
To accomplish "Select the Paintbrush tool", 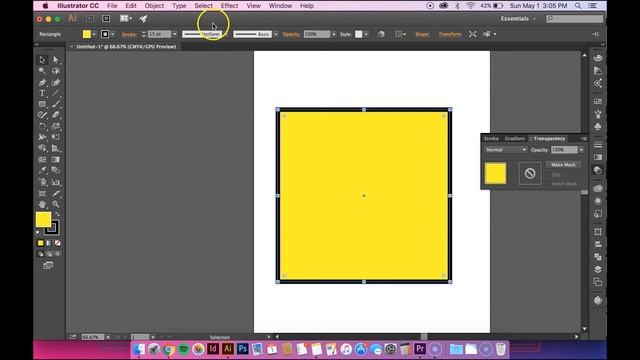I will point(56,104).
